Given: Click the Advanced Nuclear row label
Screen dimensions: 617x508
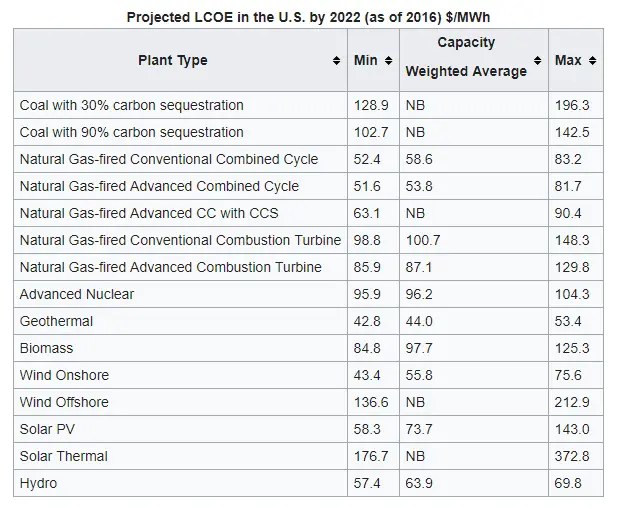Looking at the screenshot, I should [77, 294].
